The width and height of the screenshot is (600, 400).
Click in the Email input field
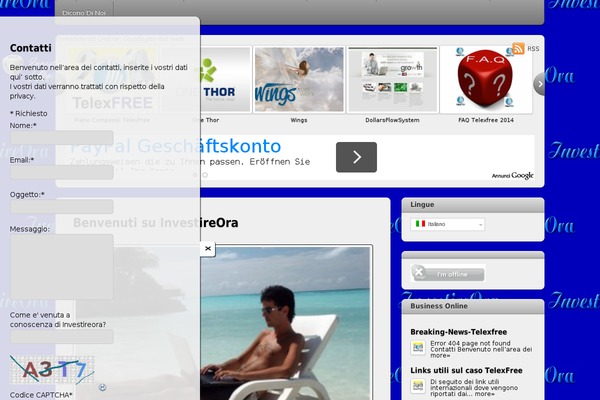[62, 172]
